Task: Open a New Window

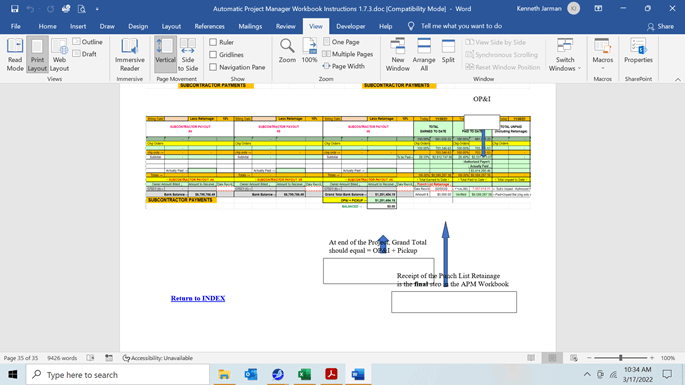Action: 398,55
